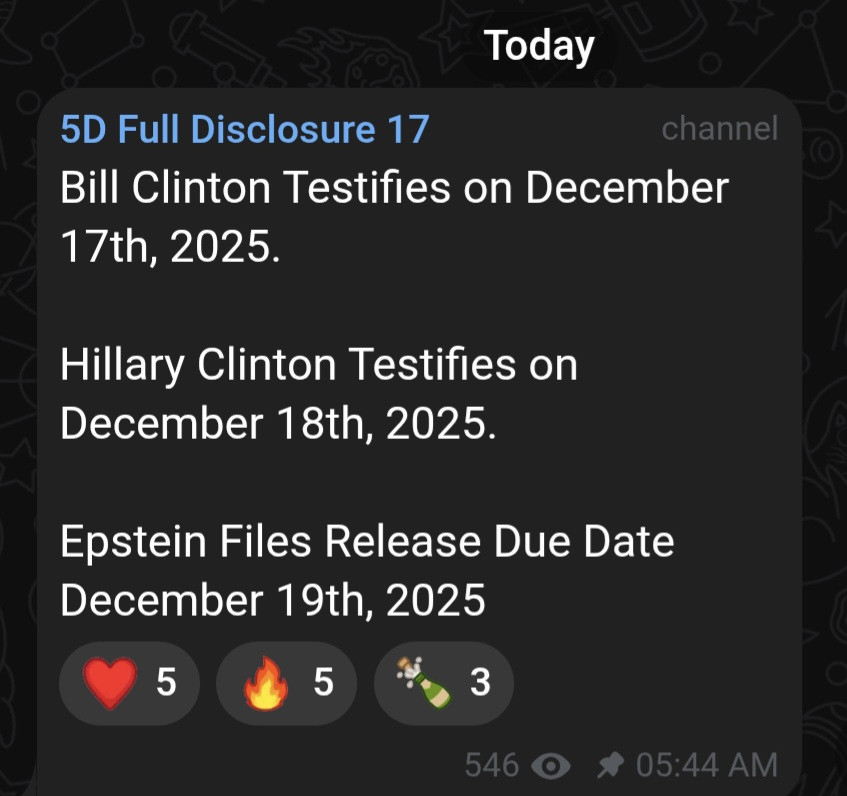
Task: Click the count 3 beside the champagne bottle
Action: tap(480, 683)
